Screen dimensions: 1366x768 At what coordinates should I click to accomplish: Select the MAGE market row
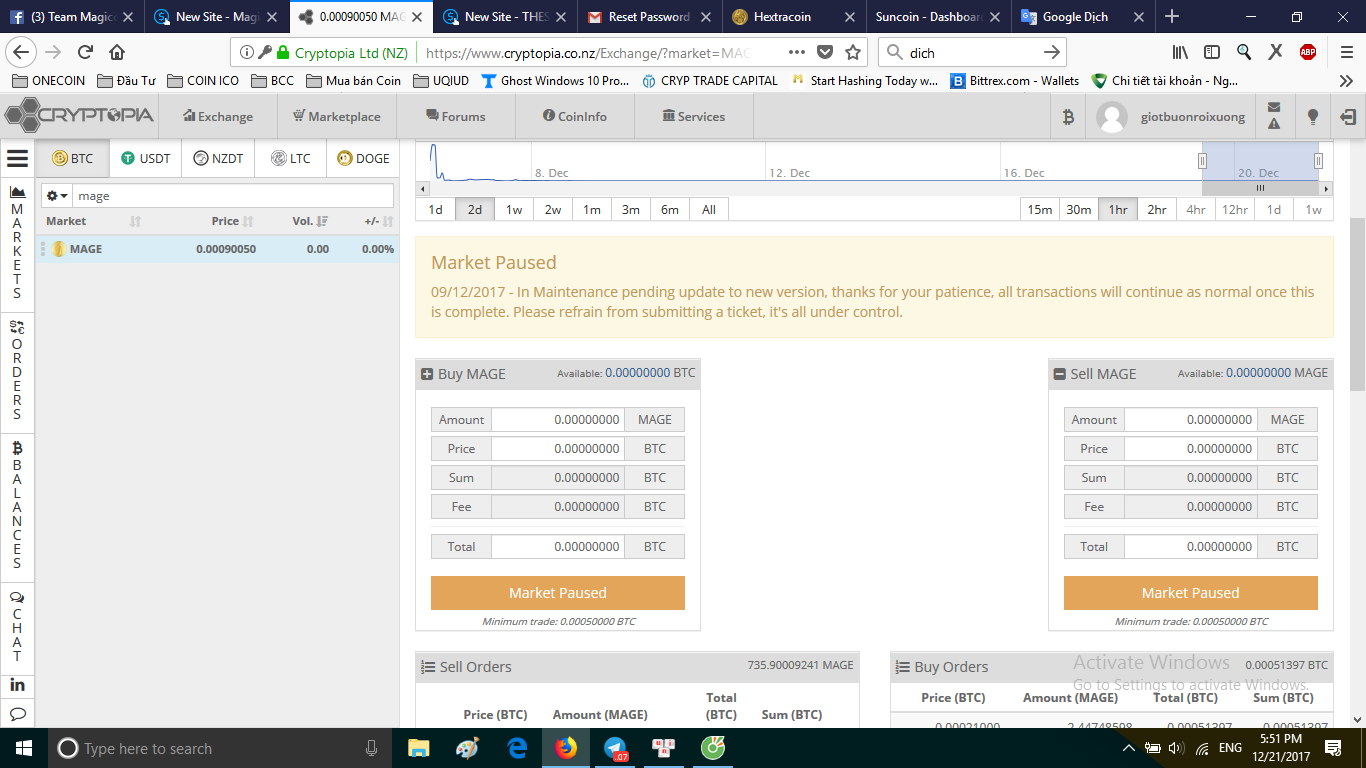[218, 249]
